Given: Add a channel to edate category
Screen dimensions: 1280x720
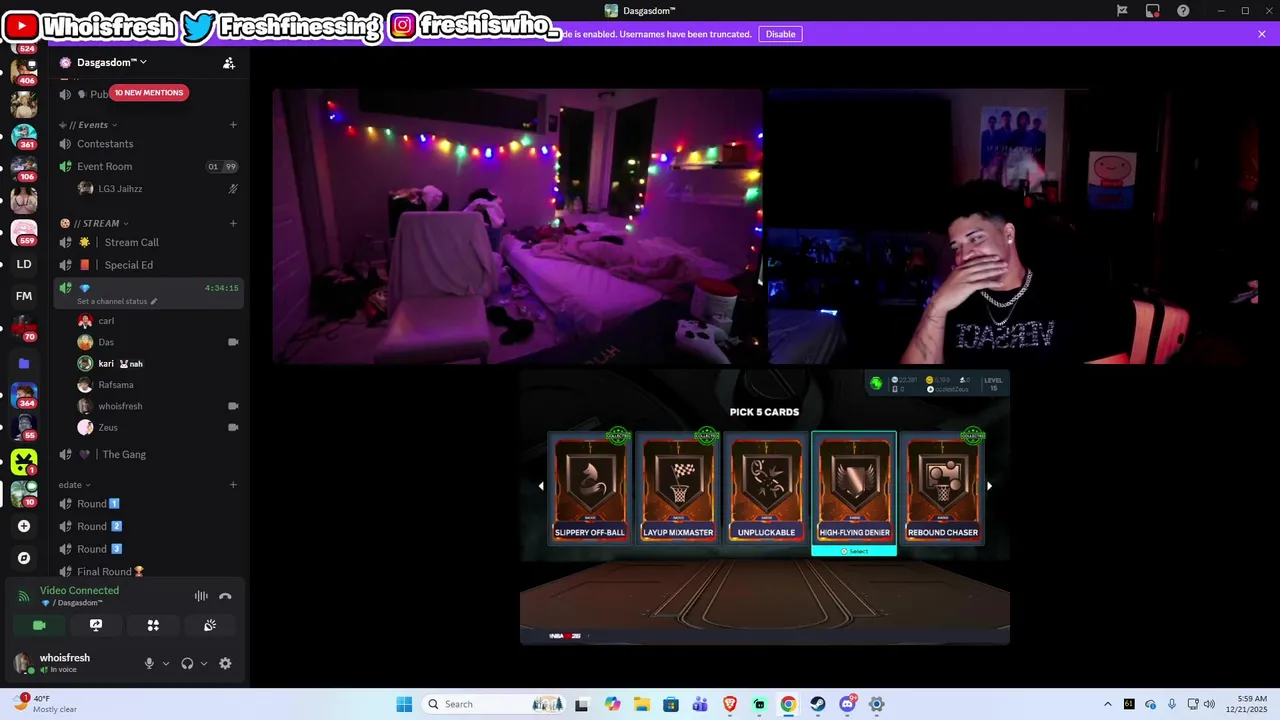Looking at the screenshot, I should coord(233,485).
